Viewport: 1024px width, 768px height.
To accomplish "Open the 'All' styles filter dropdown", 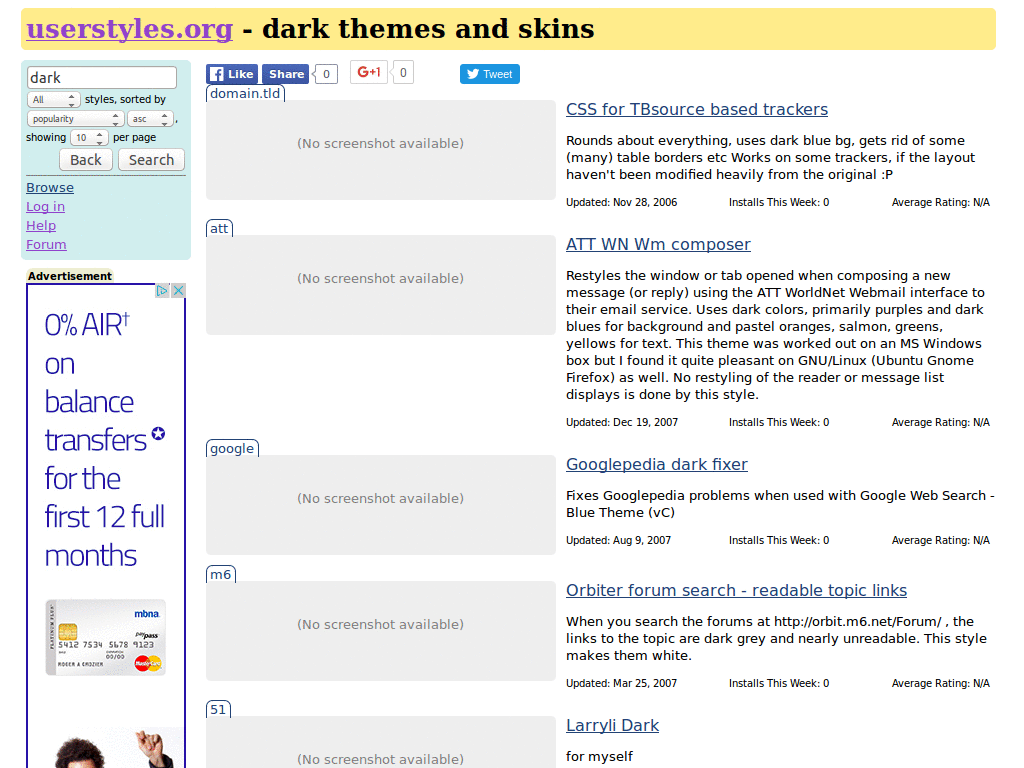I will pos(54,99).
